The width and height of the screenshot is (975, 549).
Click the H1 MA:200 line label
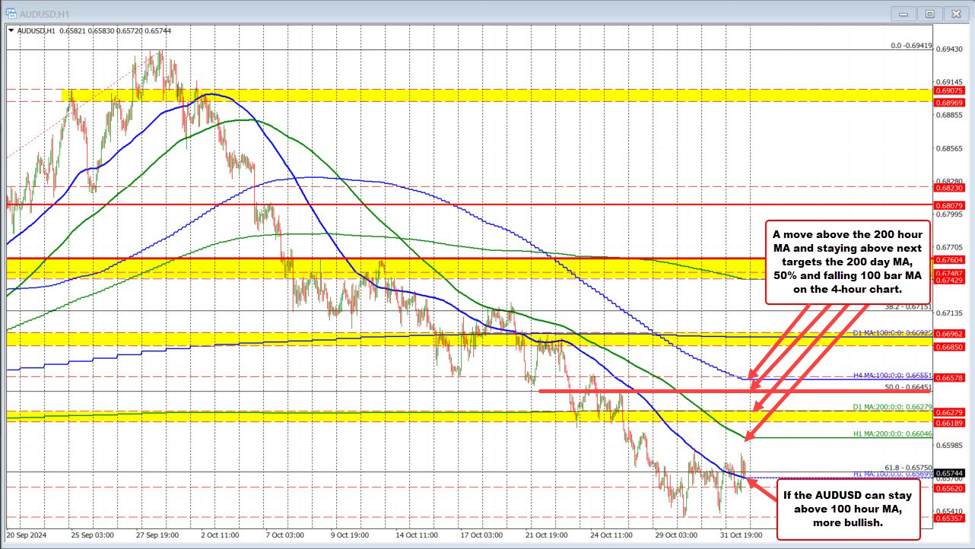point(892,433)
